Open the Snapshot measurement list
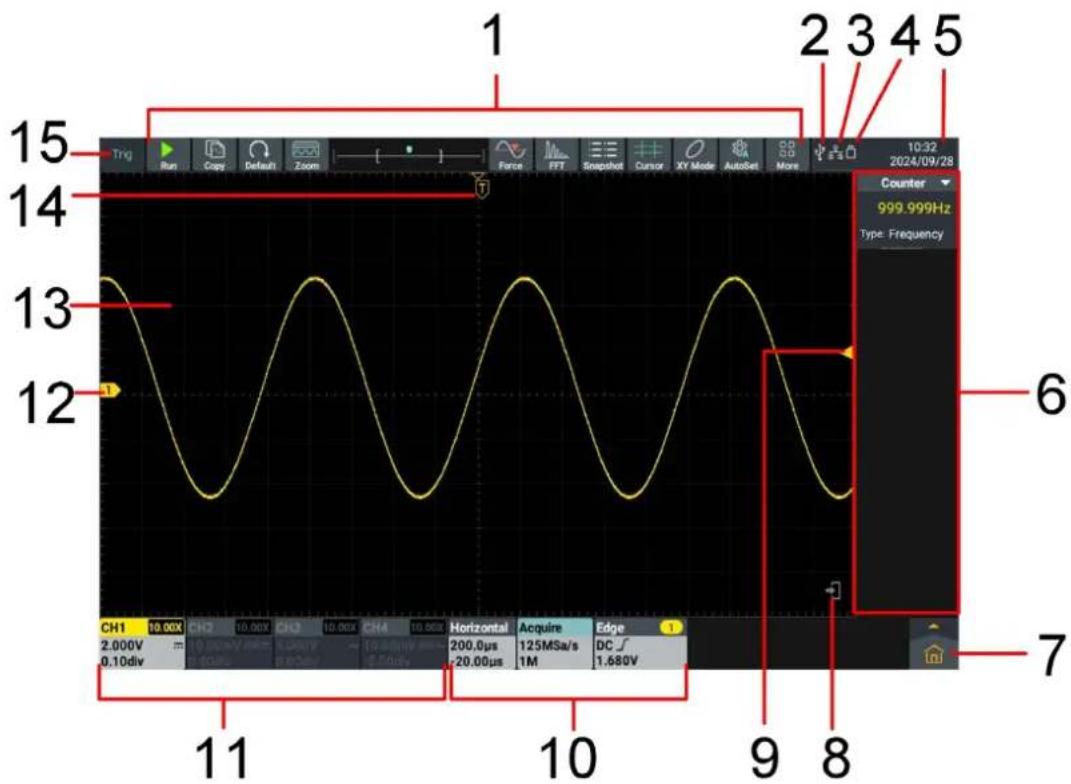The height and width of the screenshot is (784, 1071). point(602,155)
